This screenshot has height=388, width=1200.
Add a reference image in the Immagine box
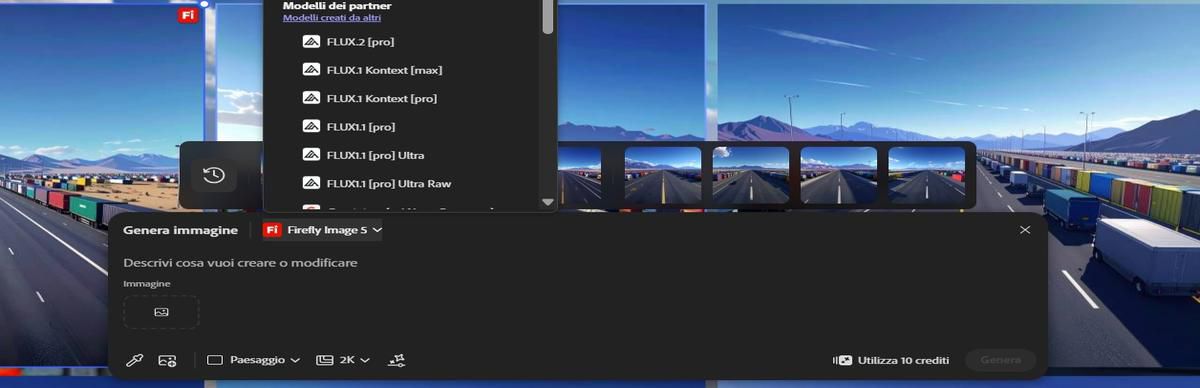[161, 312]
